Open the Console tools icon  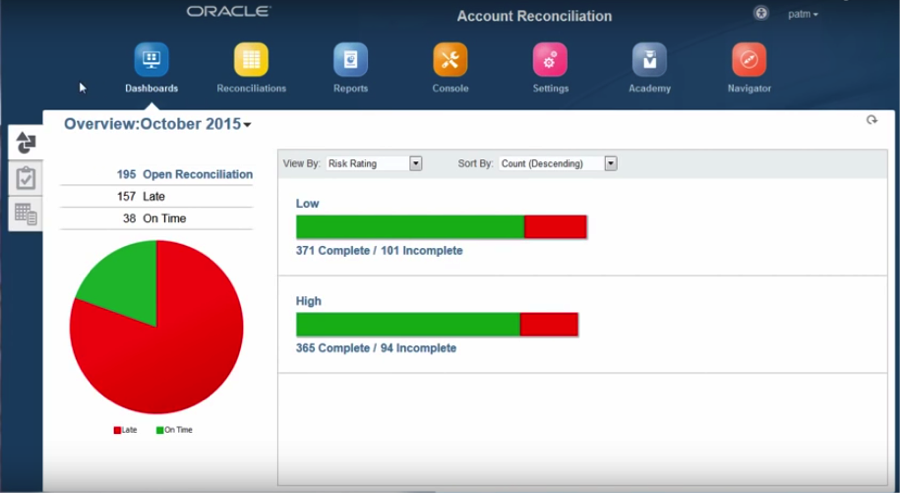(x=450, y=59)
